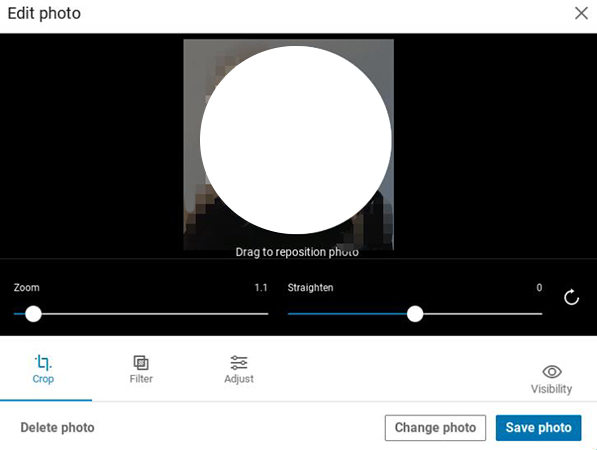Image resolution: width=597 pixels, height=450 pixels.
Task: Click Delete photo
Action: pyautogui.click(x=57, y=428)
